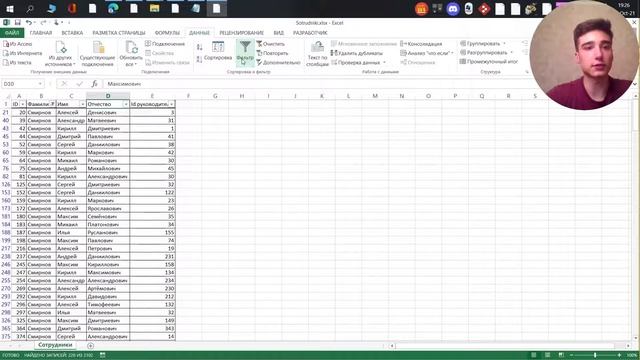Sort ascending with the A-to-Z icon
The image size is (640, 360).
pyautogui.click(x=199, y=47)
